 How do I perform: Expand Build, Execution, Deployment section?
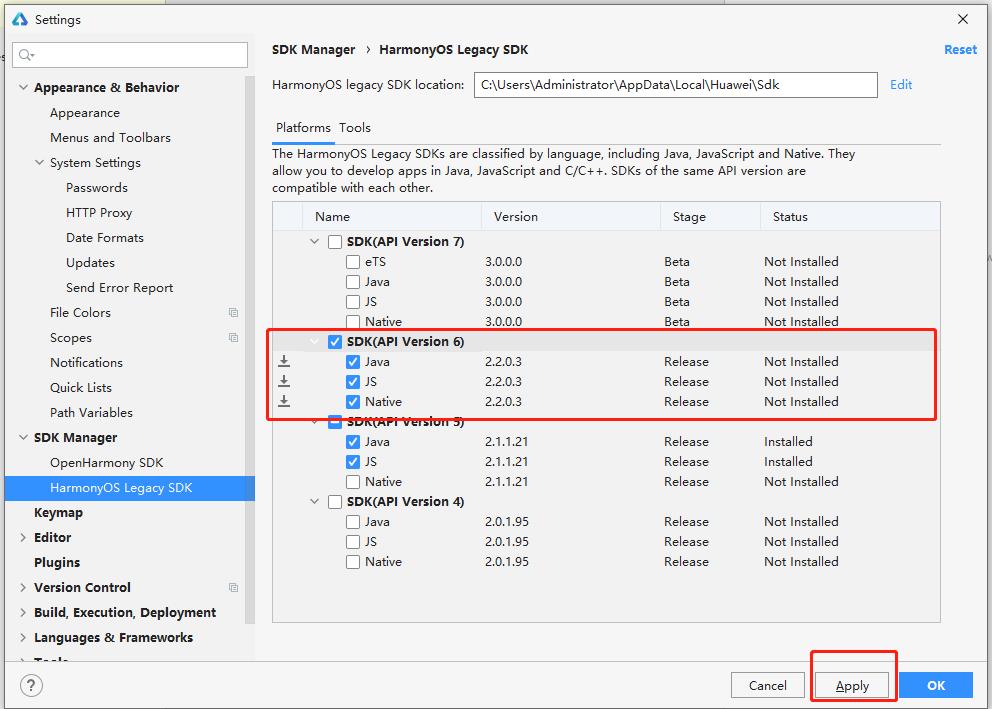23,613
